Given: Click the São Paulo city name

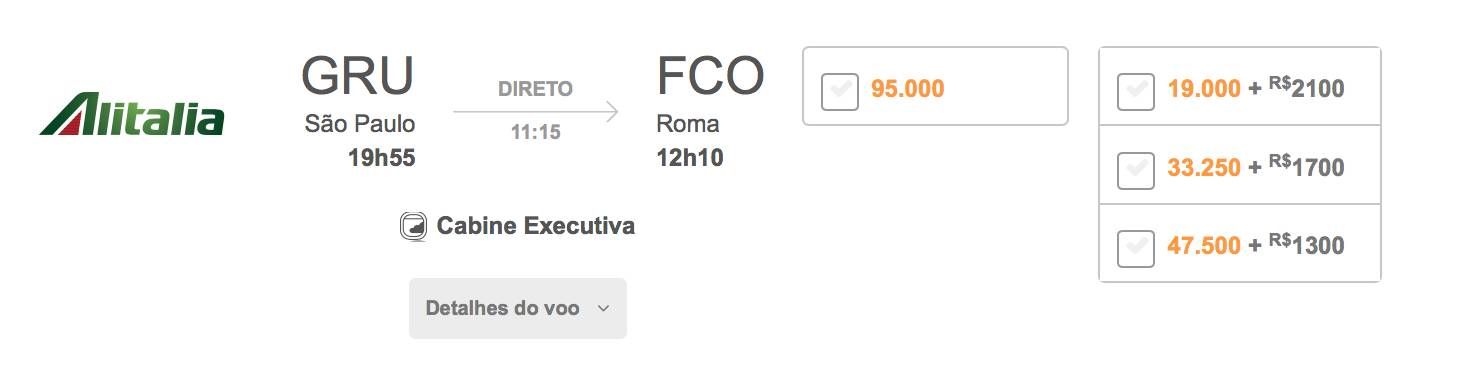Looking at the screenshot, I should point(360,125).
